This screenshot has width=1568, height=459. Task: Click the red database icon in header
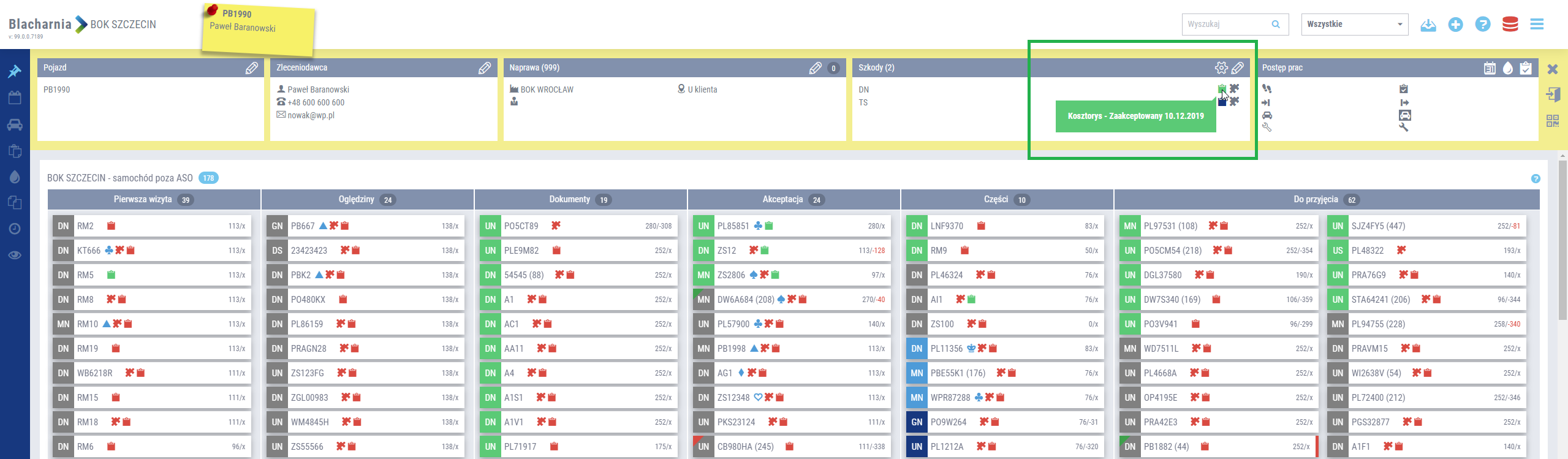[x=1510, y=25]
